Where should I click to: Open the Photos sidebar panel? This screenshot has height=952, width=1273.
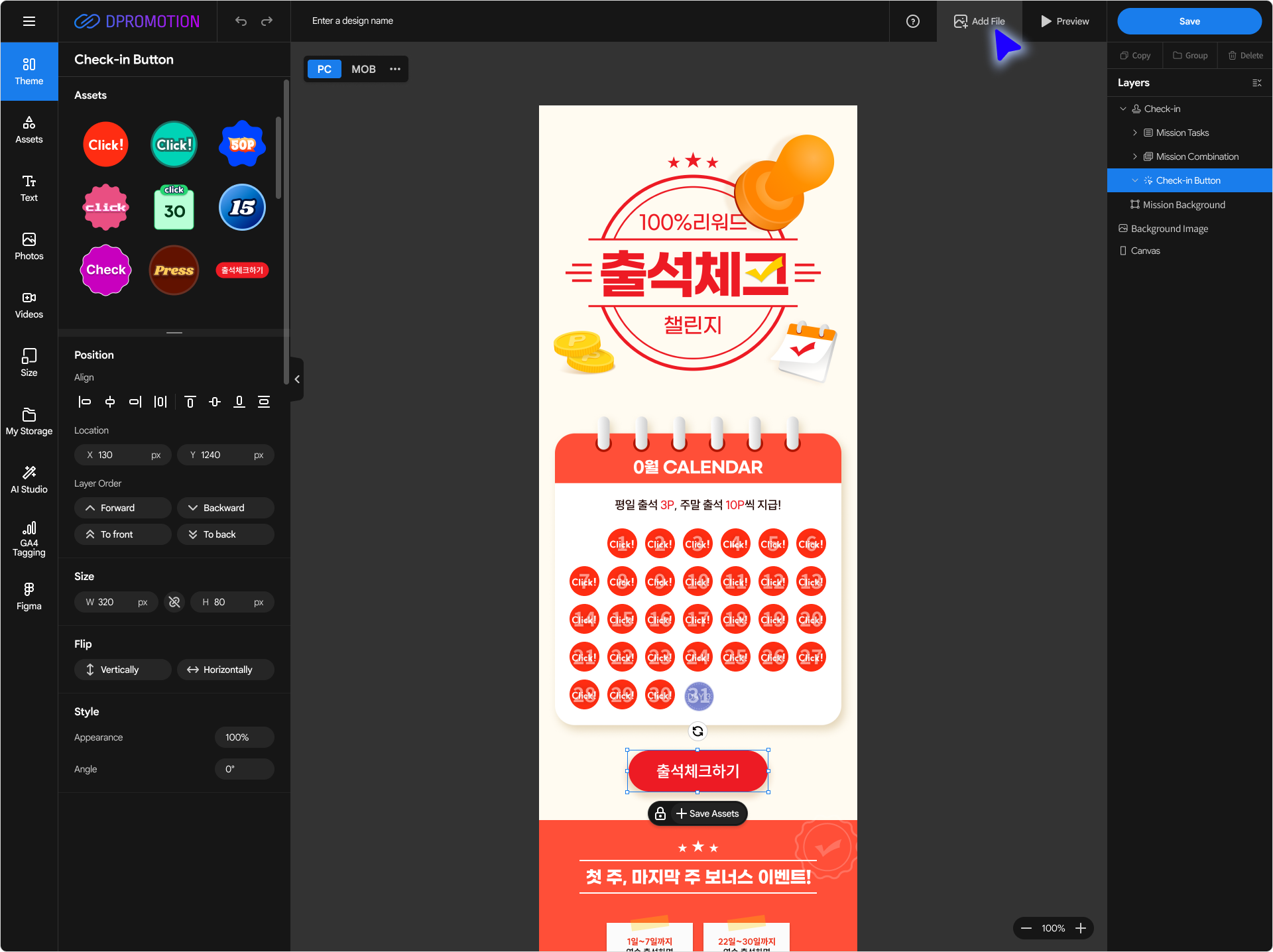point(29,247)
